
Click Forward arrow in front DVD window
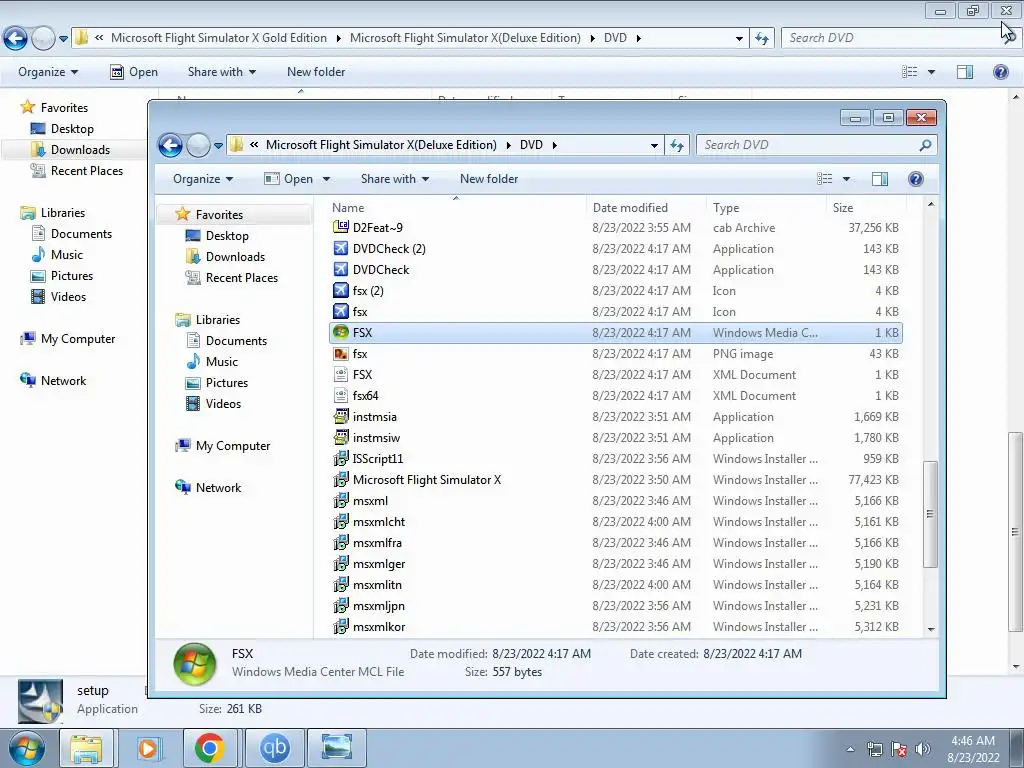(x=198, y=145)
